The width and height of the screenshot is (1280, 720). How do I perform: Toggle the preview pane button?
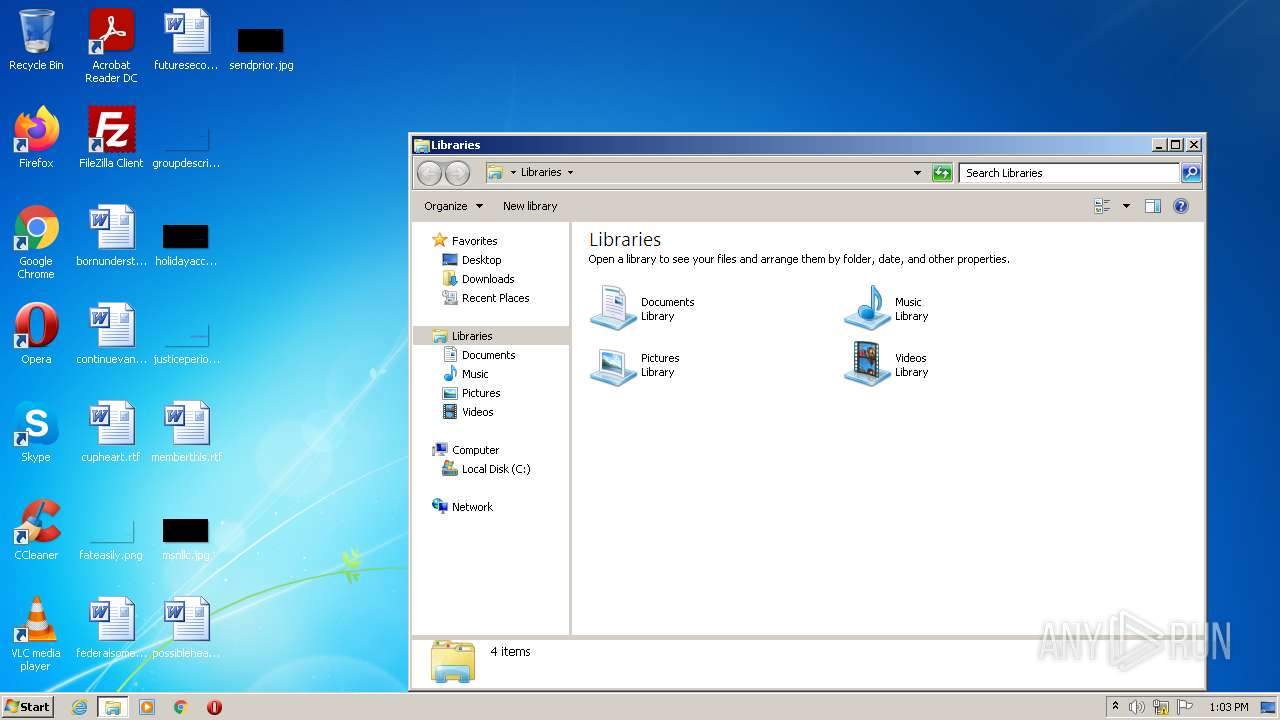tap(1152, 206)
